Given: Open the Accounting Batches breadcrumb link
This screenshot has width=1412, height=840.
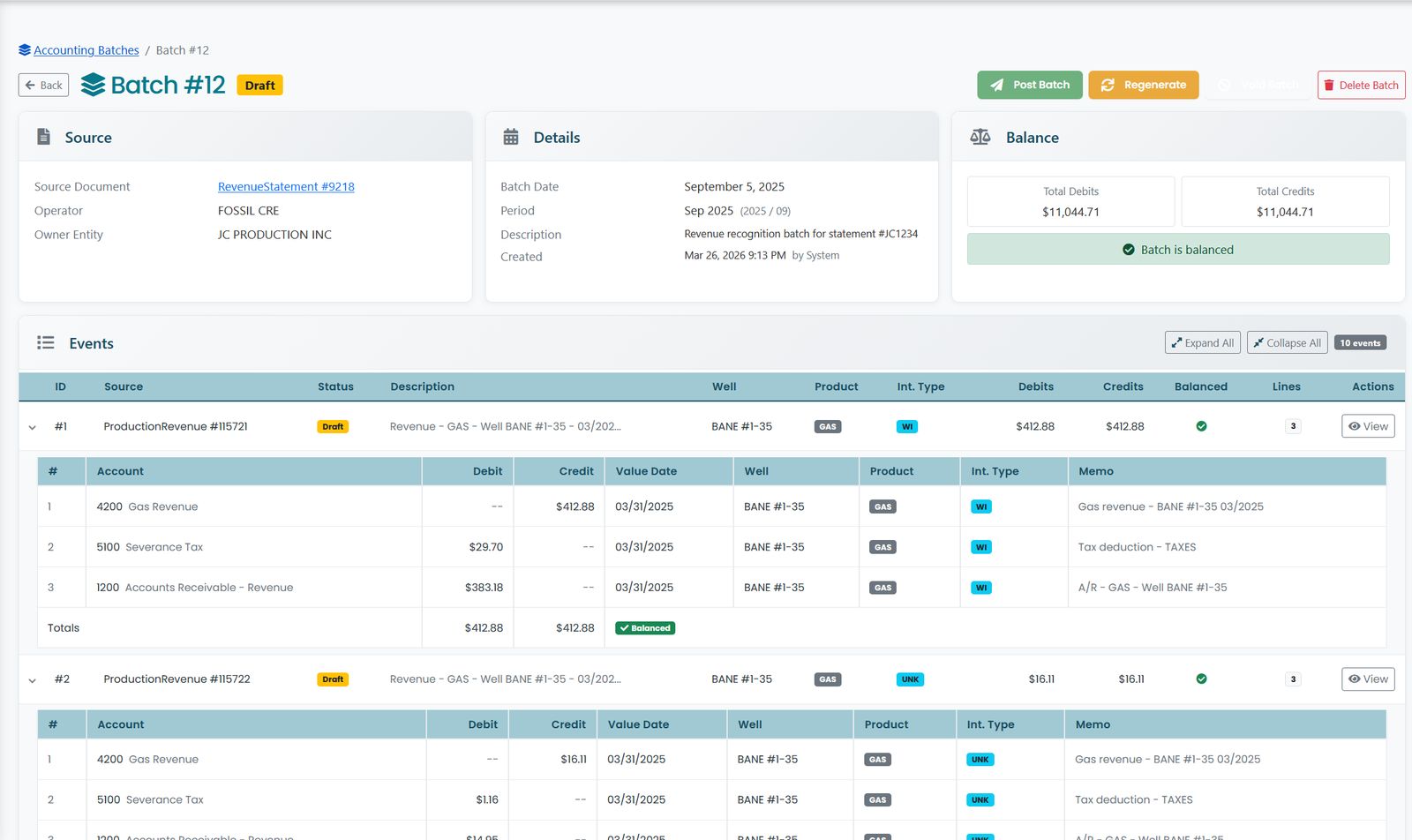Looking at the screenshot, I should pos(86,50).
